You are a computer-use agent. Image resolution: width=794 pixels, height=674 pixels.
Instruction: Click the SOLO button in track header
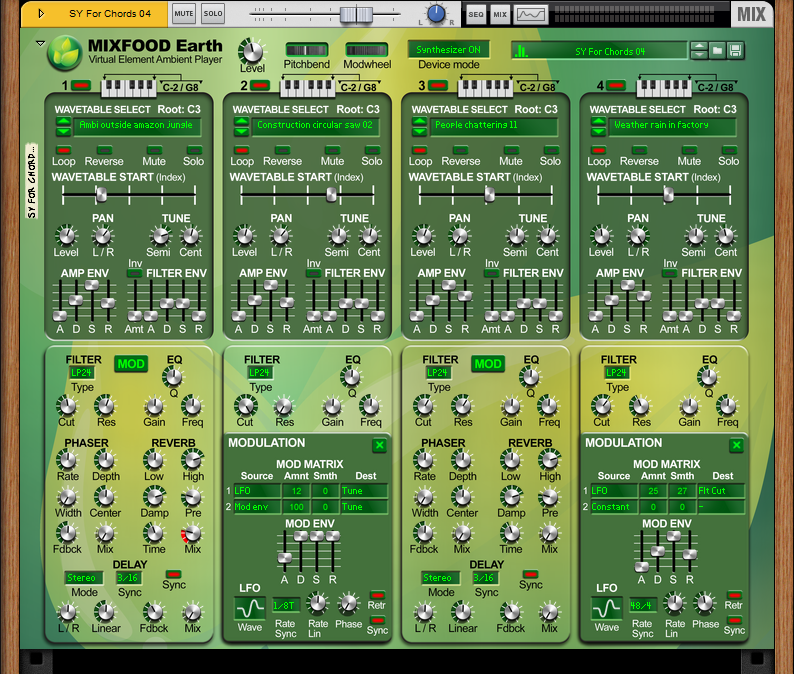pos(213,14)
